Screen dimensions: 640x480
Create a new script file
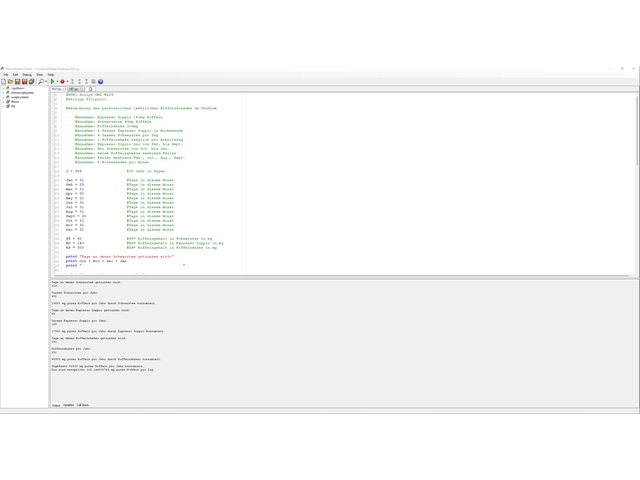pos(4,82)
